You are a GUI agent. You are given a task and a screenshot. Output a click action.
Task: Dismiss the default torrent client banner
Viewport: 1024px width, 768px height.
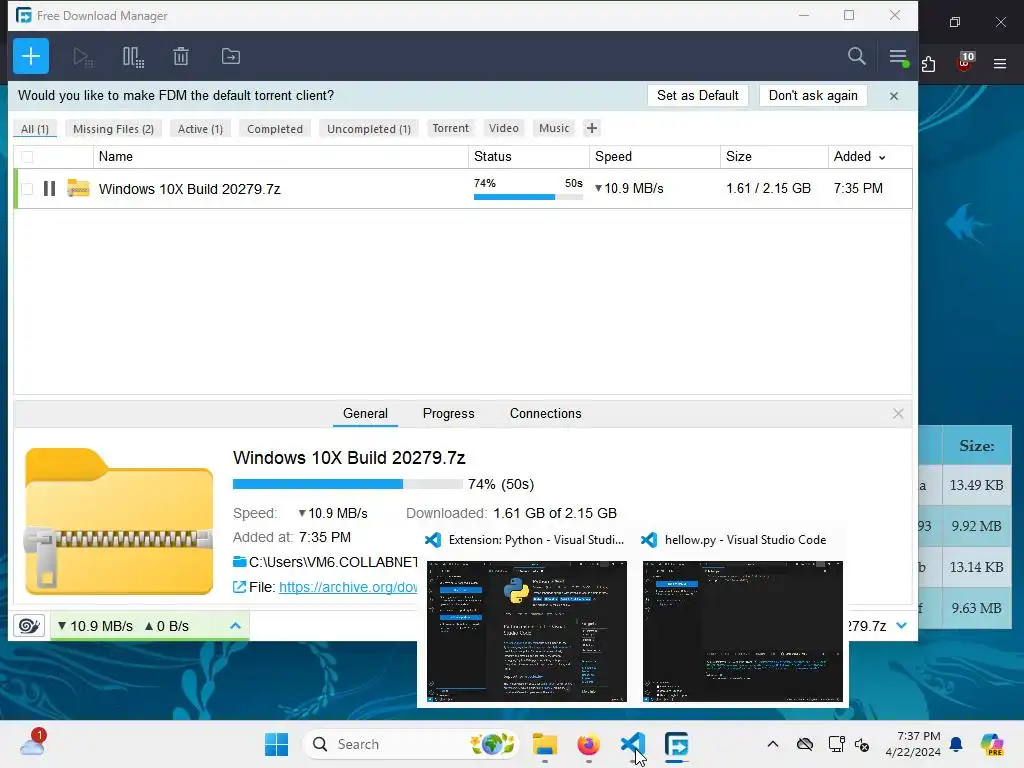894,96
